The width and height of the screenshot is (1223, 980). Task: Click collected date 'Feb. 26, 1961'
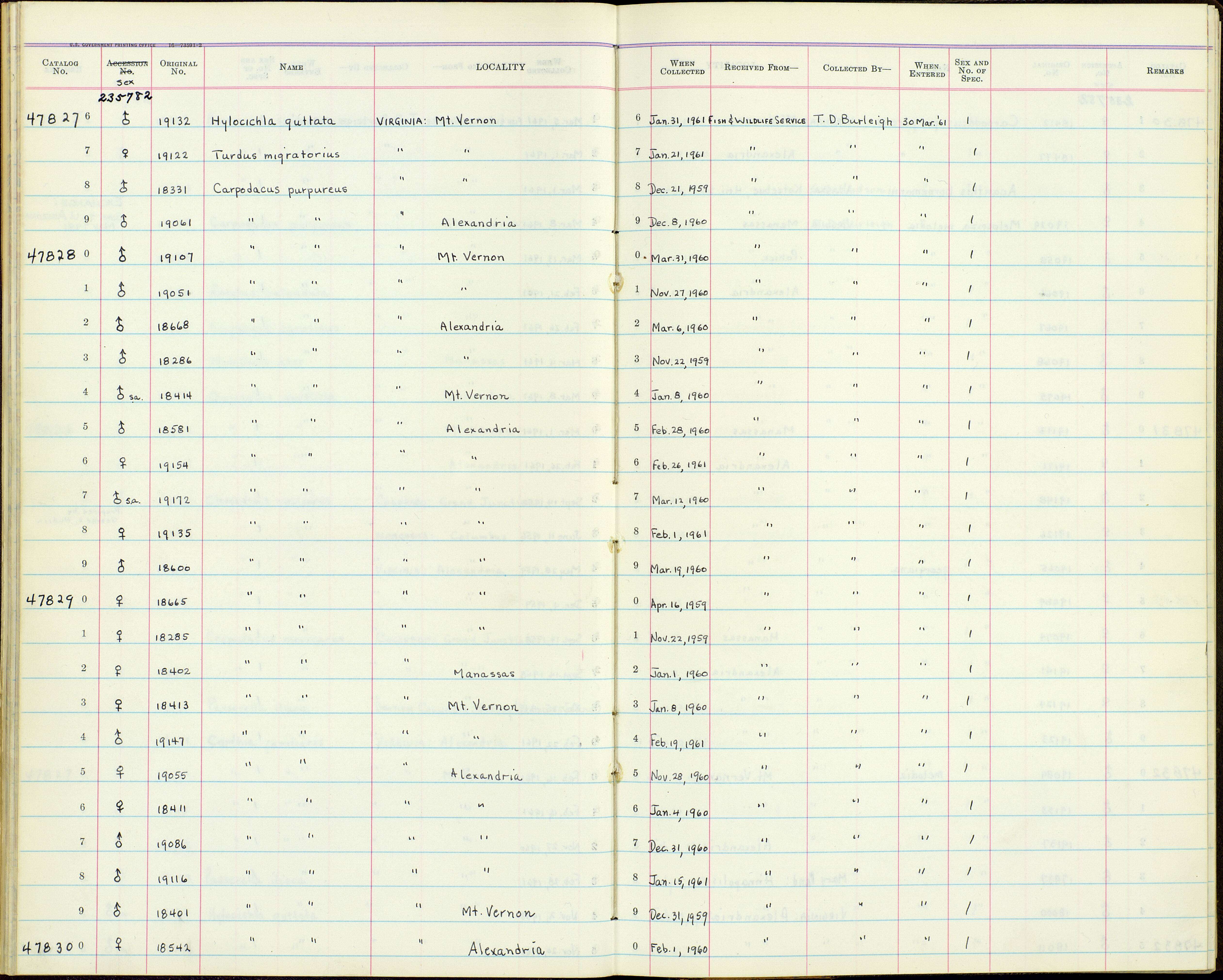[679, 465]
